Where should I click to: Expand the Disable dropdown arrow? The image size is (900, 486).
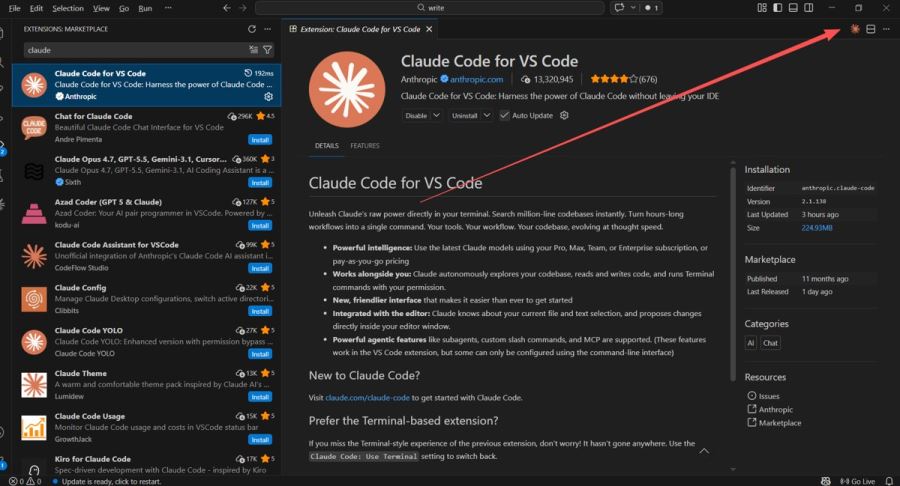436,115
